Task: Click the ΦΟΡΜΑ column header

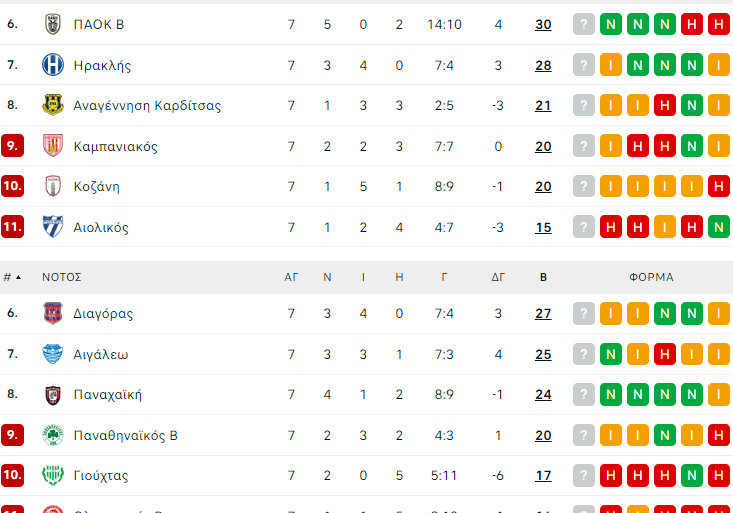Action: point(651,277)
